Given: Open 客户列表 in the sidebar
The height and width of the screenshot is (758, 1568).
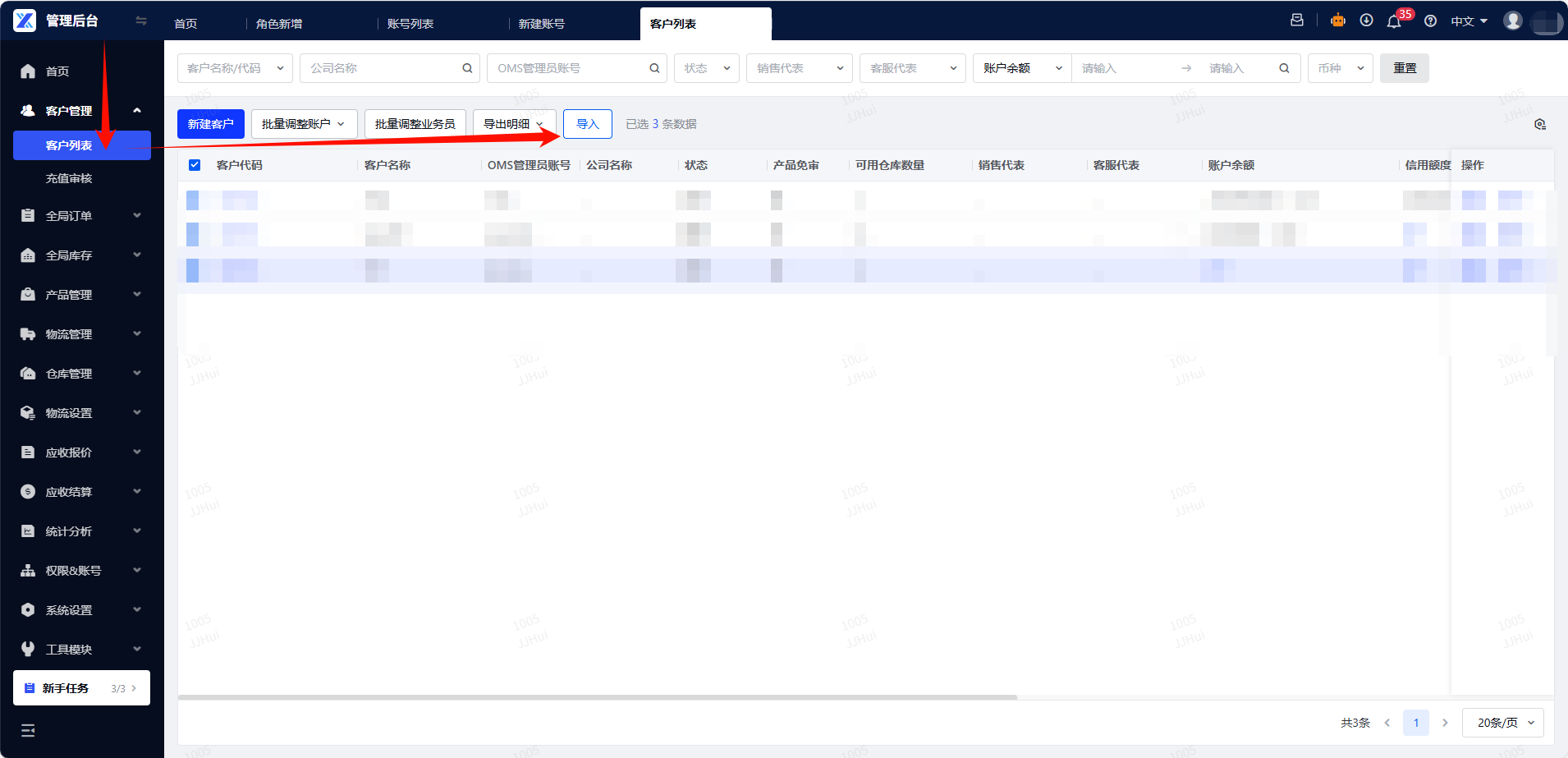Looking at the screenshot, I should 82,145.
